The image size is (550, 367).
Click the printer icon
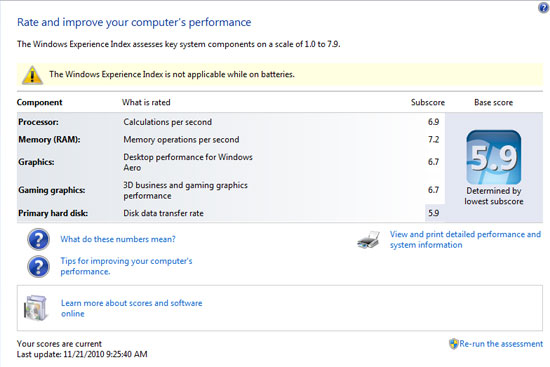coord(368,240)
